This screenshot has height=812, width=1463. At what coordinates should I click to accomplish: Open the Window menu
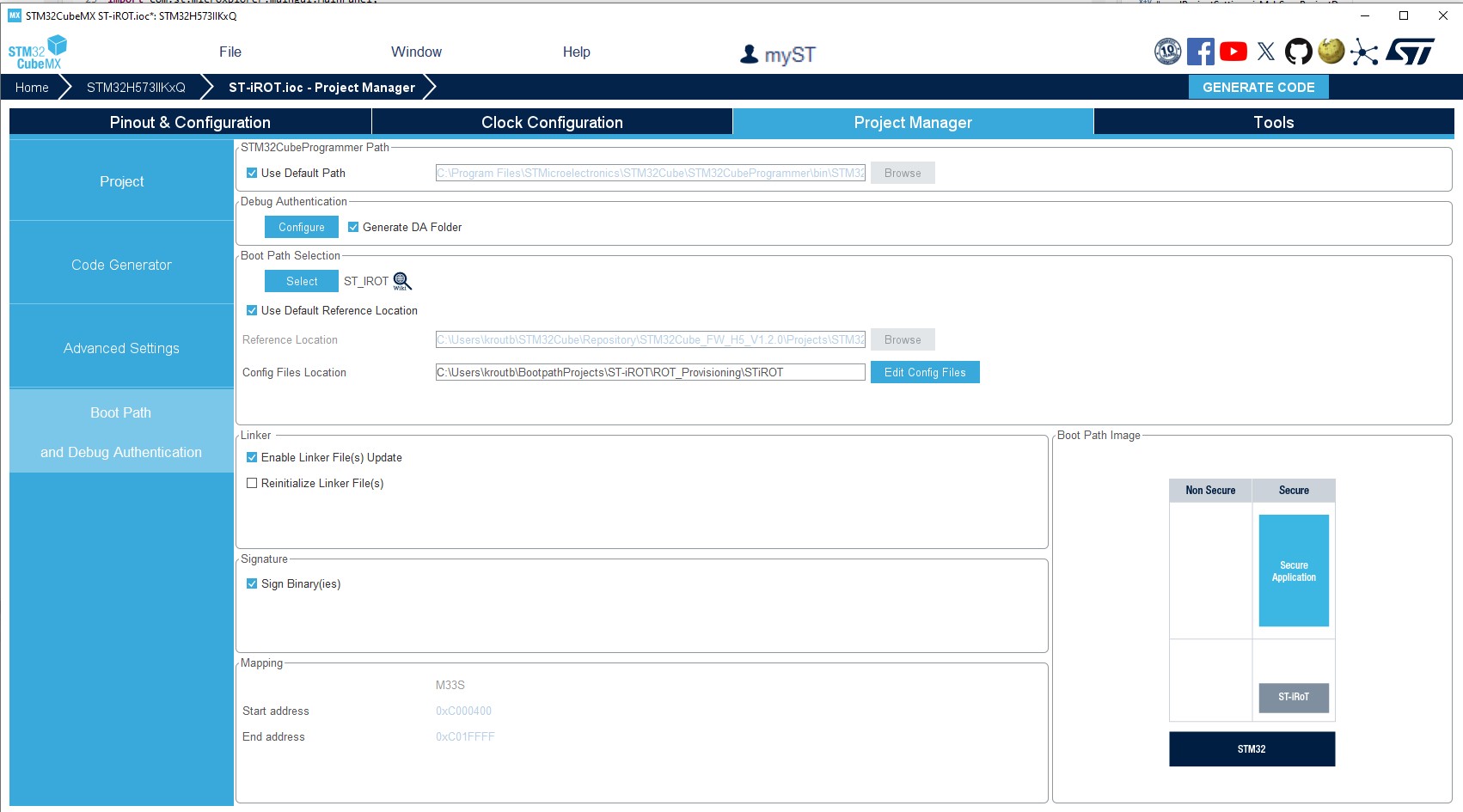pos(416,52)
